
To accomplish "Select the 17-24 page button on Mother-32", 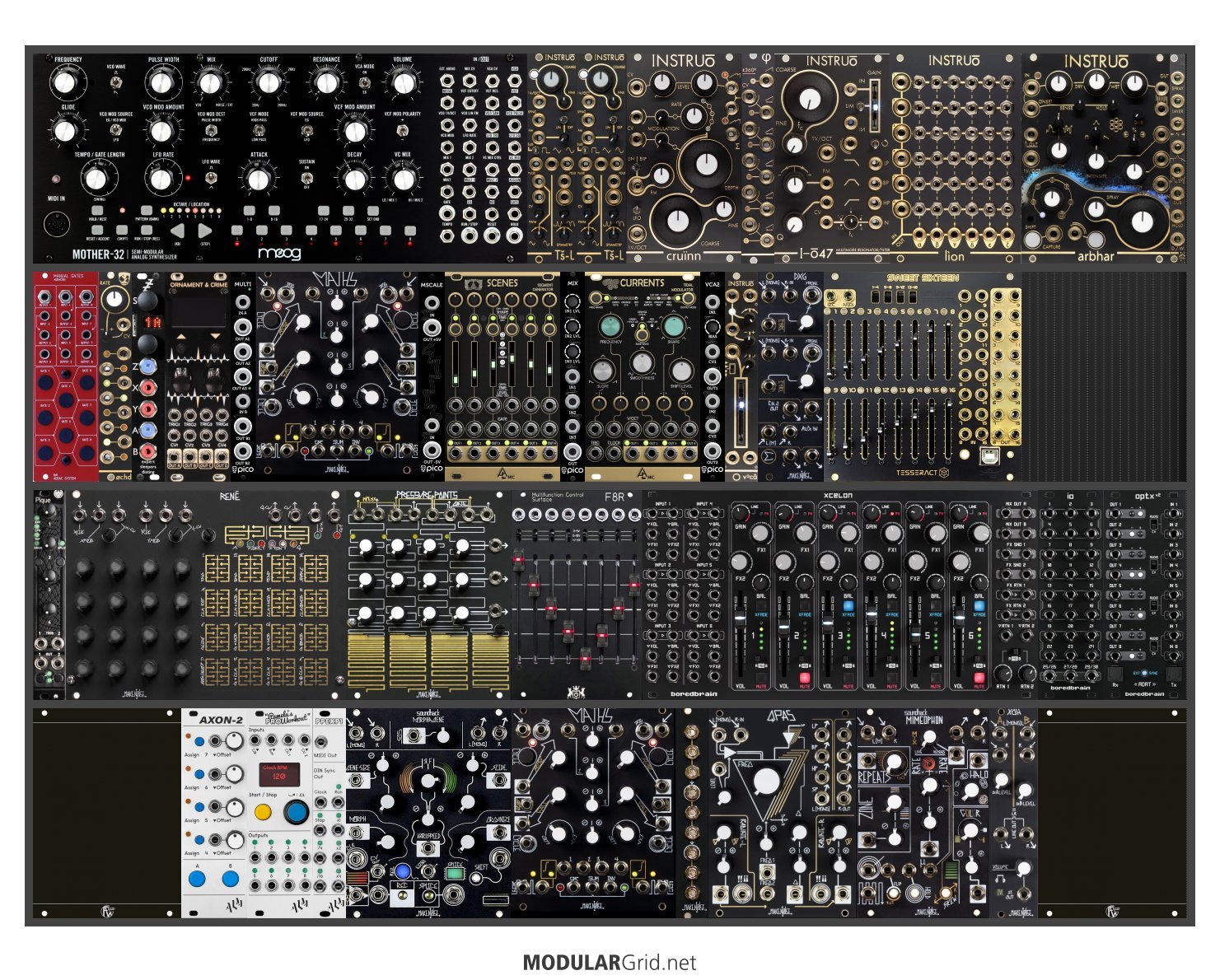I will click(x=324, y=211).
